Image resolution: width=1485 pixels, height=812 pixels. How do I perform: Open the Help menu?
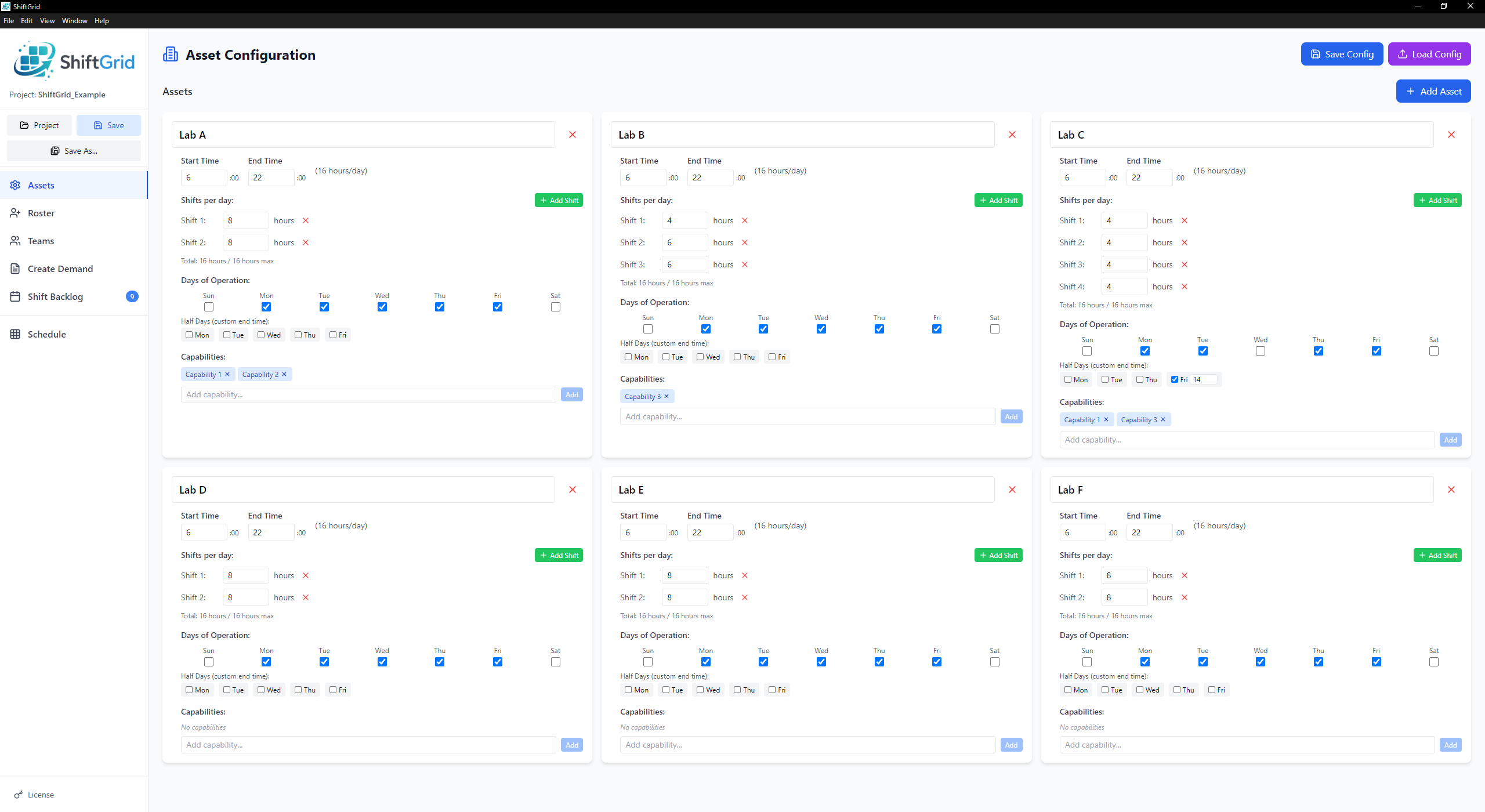tap(102, 20)
